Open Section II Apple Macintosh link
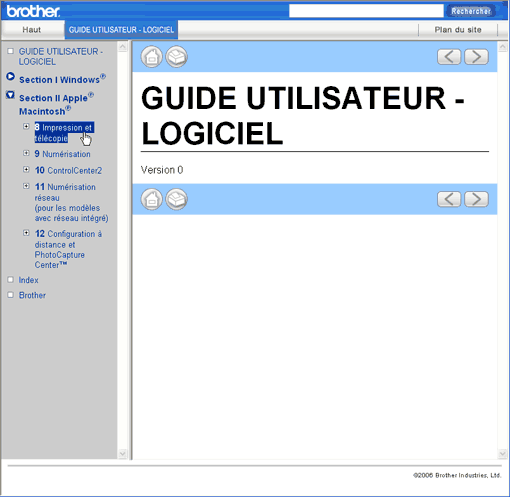The height and width of the screenshot is (497, 510). (56, 104)
